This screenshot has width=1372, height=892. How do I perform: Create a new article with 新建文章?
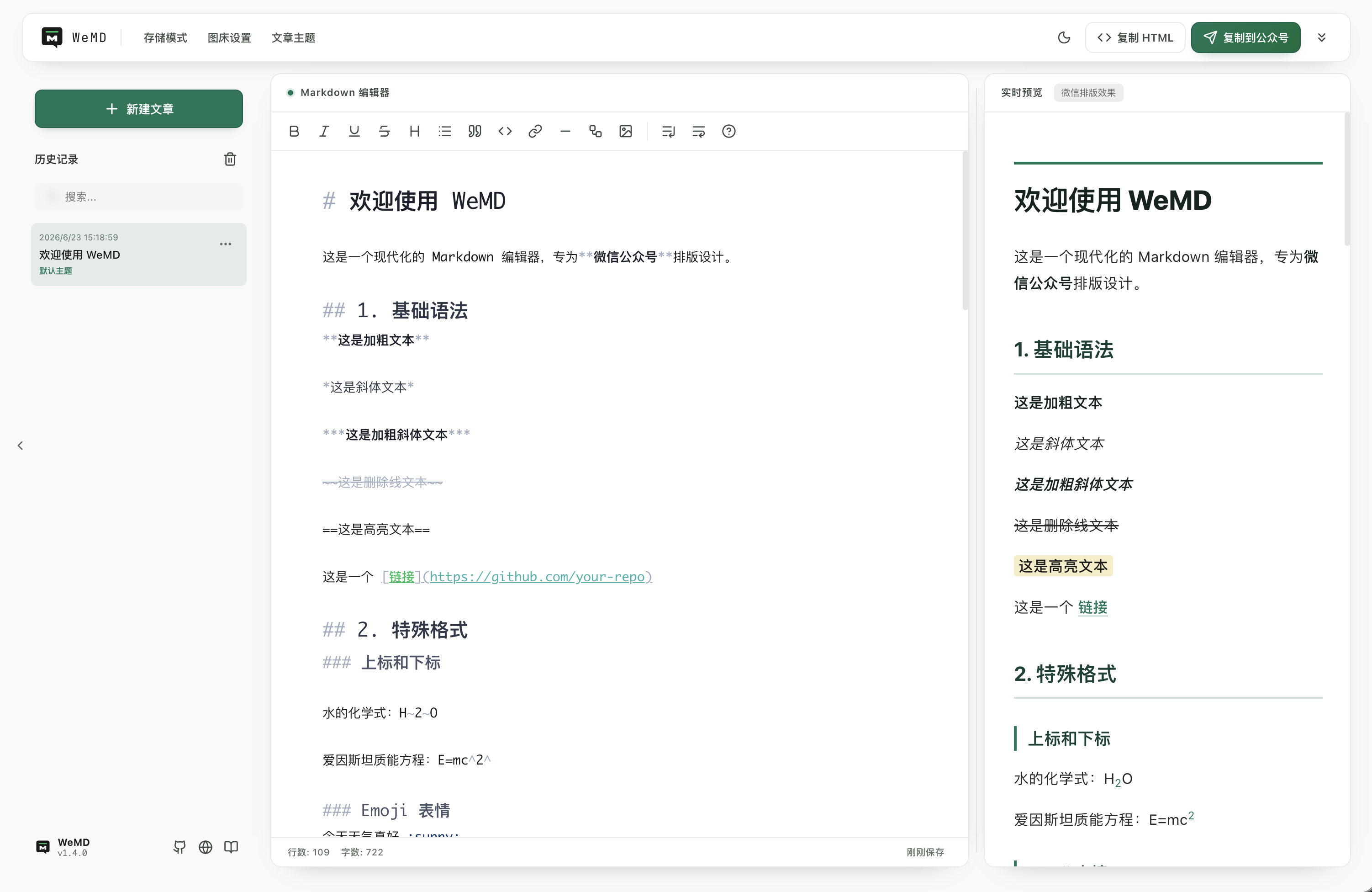tap(139, 109)
